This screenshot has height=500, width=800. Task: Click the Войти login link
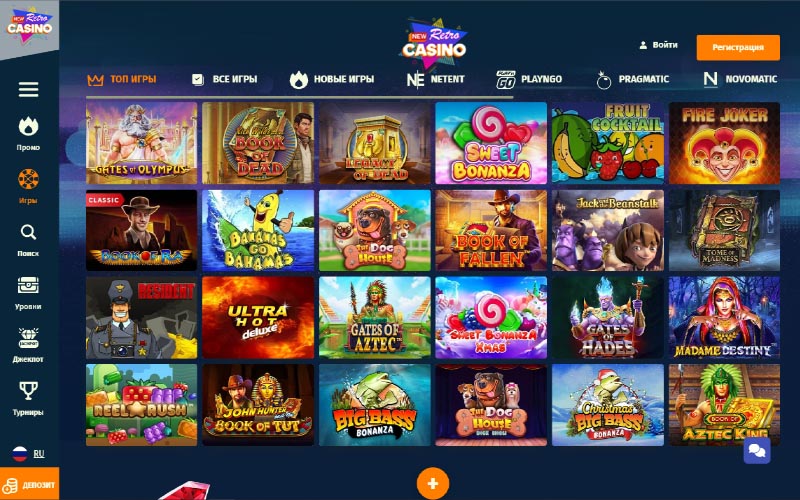click(658, 45)
